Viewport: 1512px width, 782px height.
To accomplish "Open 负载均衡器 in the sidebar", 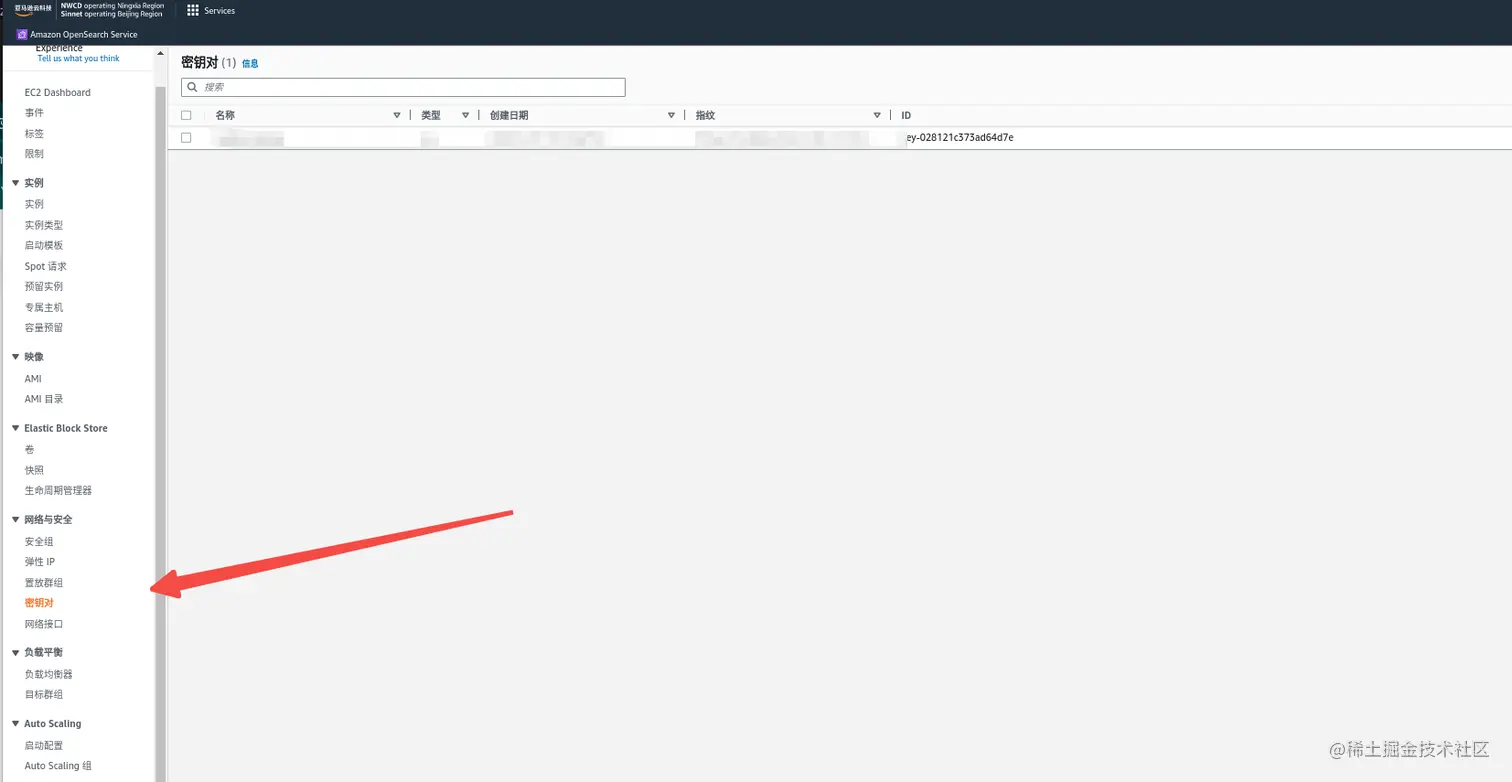I will [x=48, y=674].
